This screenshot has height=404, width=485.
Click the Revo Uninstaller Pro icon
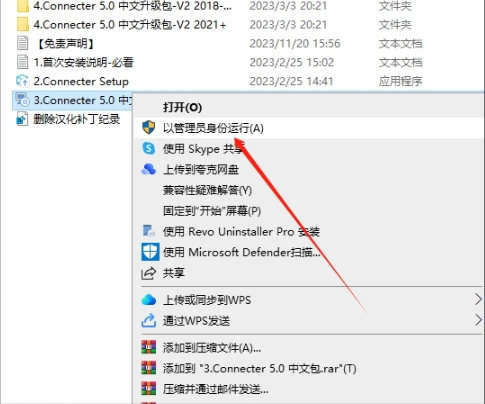148,231
